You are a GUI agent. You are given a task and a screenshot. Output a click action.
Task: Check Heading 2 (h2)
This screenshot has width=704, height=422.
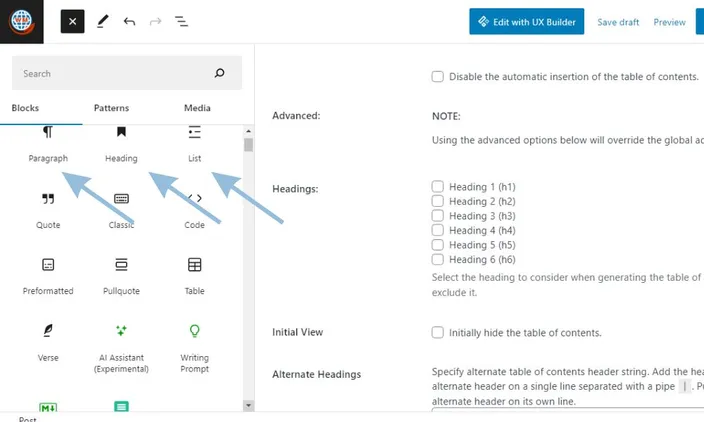[438, 201]
